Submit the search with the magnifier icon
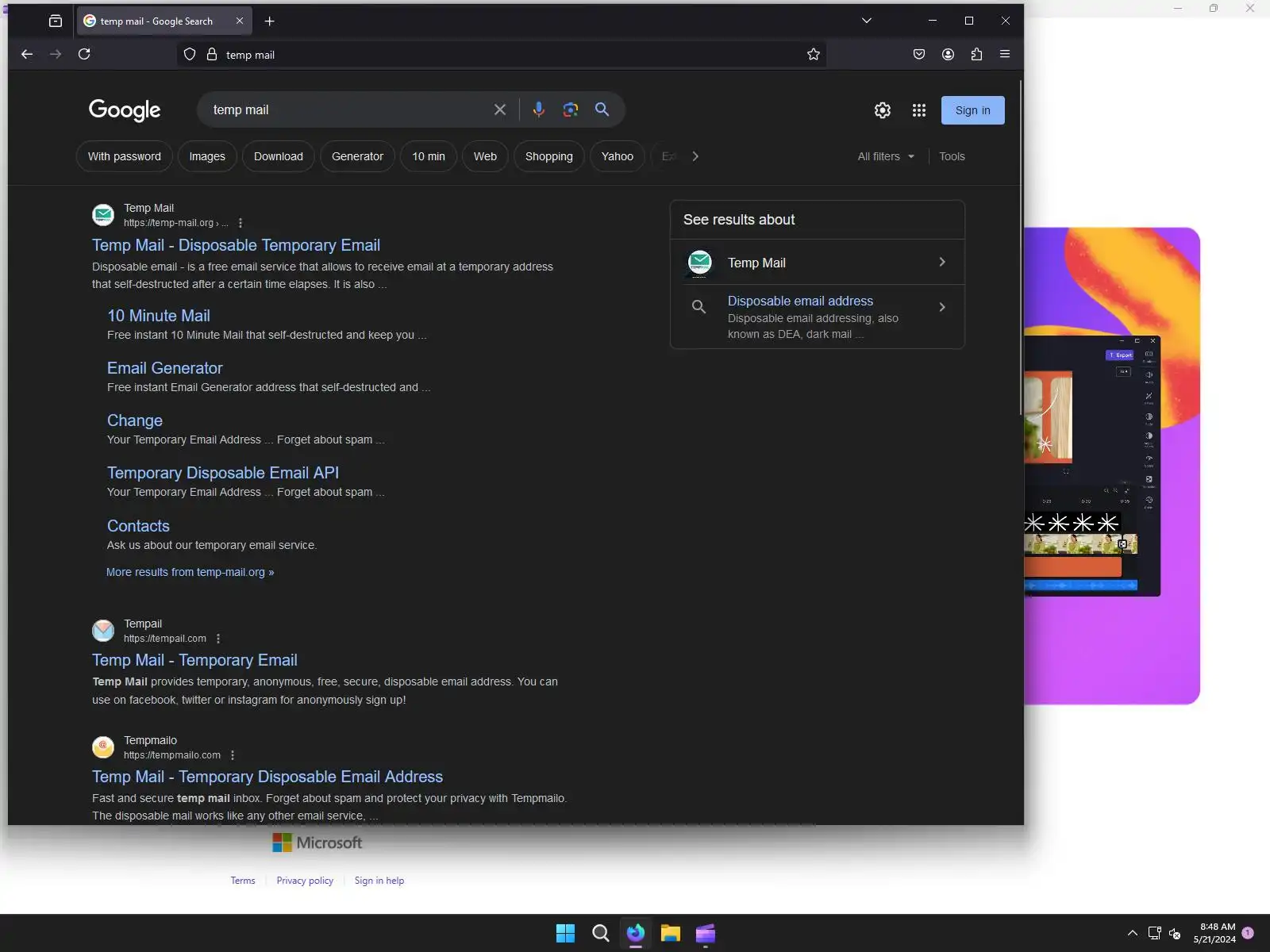1270x952 pixels. coord(602,109)
